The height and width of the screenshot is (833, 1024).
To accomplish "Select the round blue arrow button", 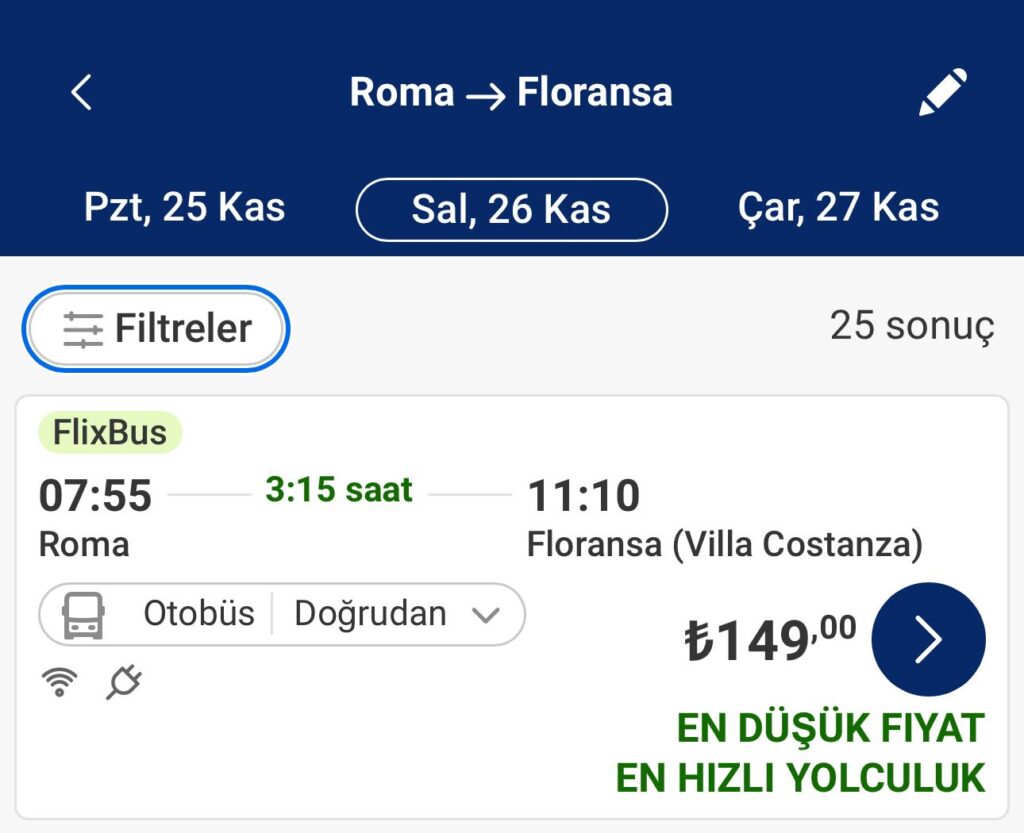I will (928, 639).
